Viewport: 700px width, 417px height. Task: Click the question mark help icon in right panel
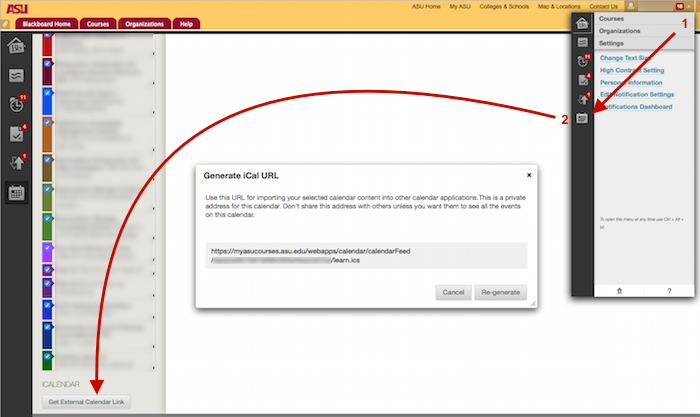click(669, 289)
